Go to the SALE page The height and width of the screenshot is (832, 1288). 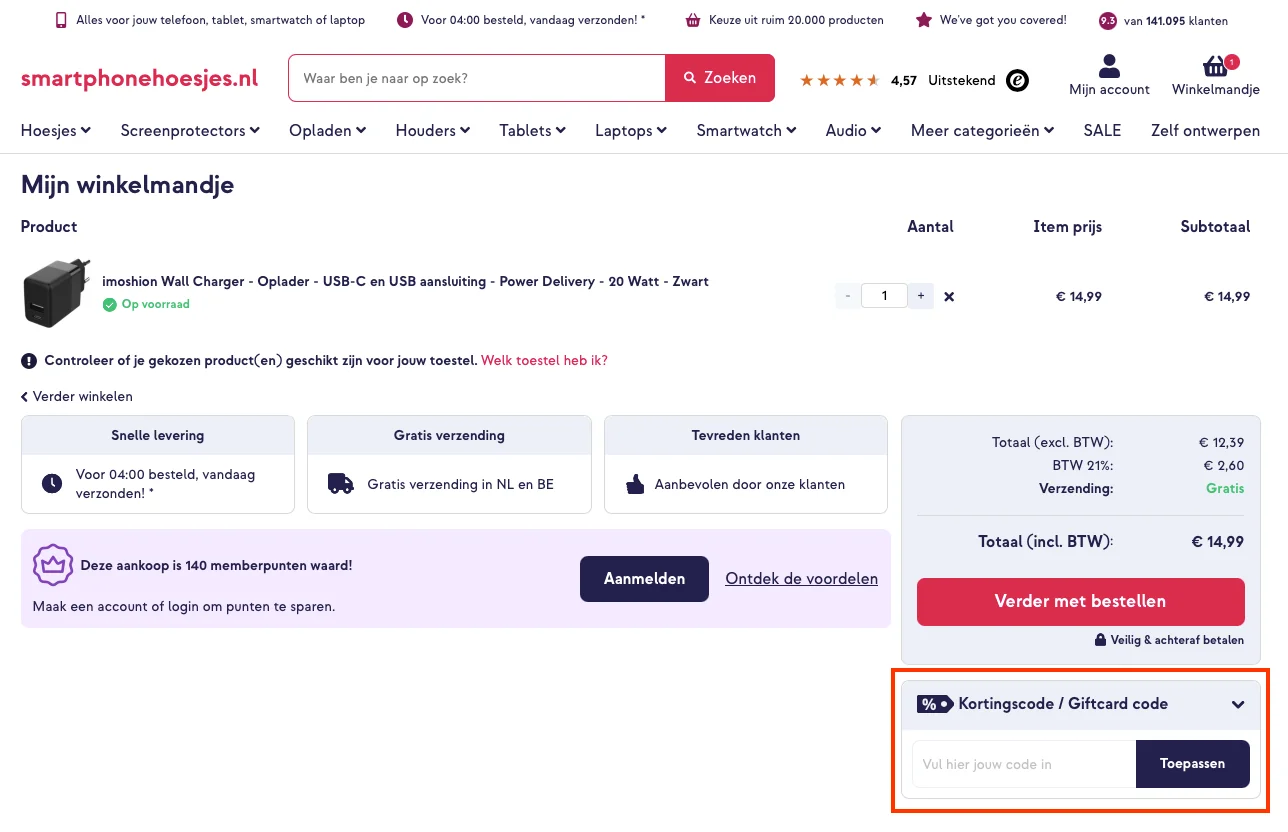coord(1102,130)
